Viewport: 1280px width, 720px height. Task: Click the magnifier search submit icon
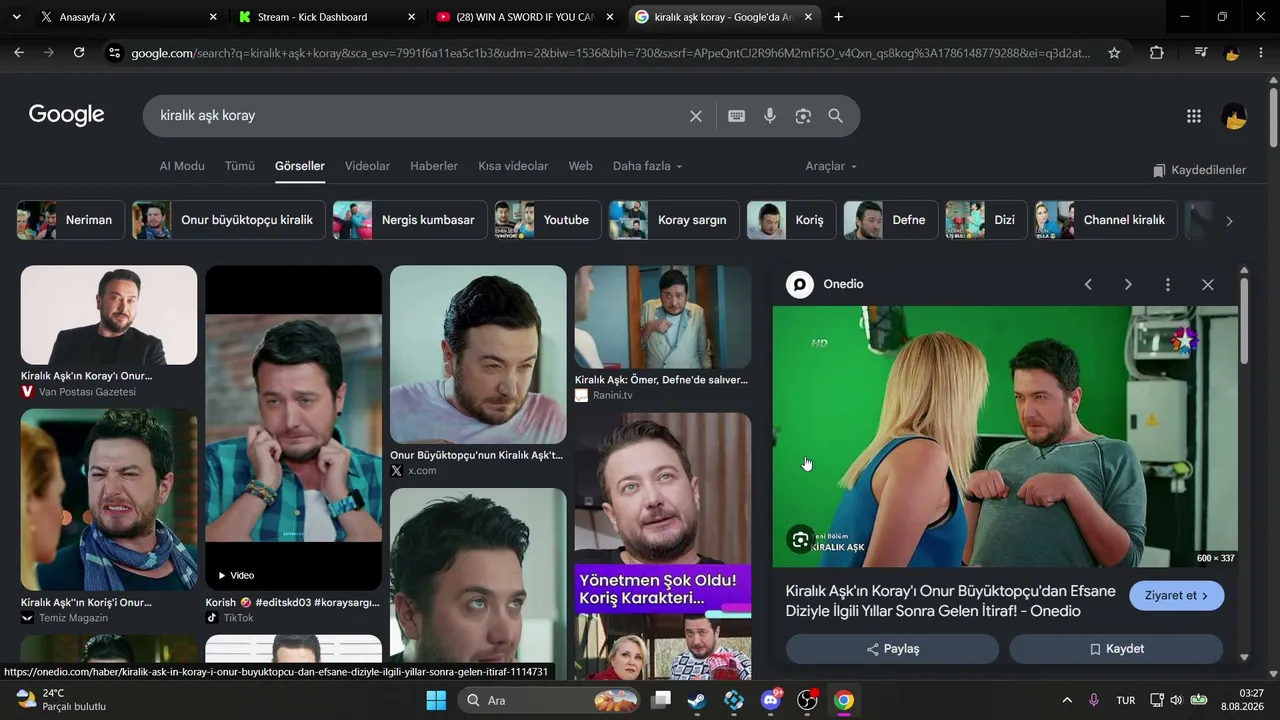pyautogui.click(x=836, y=116)
